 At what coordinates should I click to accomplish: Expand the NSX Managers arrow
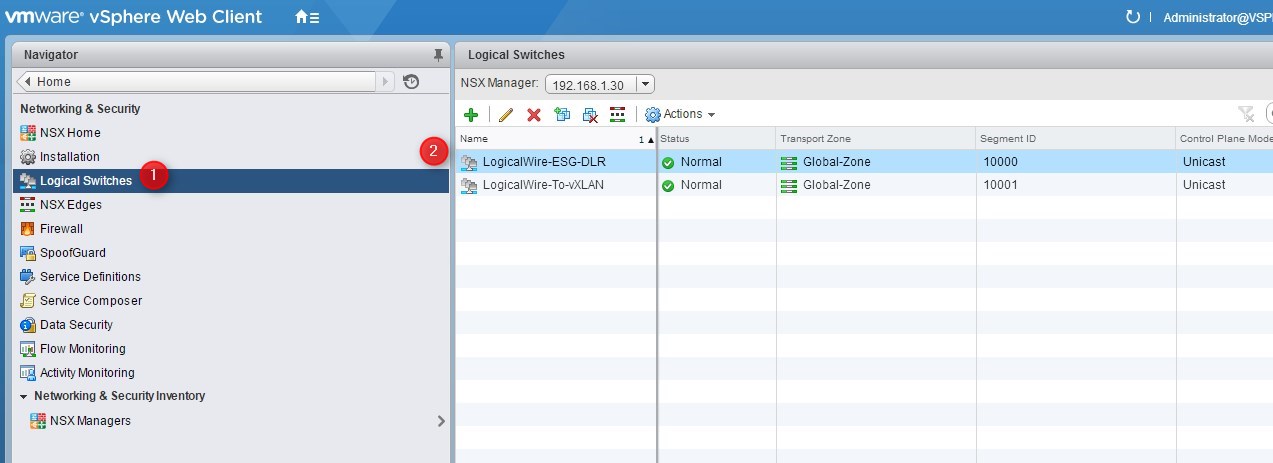coord(440,421)
